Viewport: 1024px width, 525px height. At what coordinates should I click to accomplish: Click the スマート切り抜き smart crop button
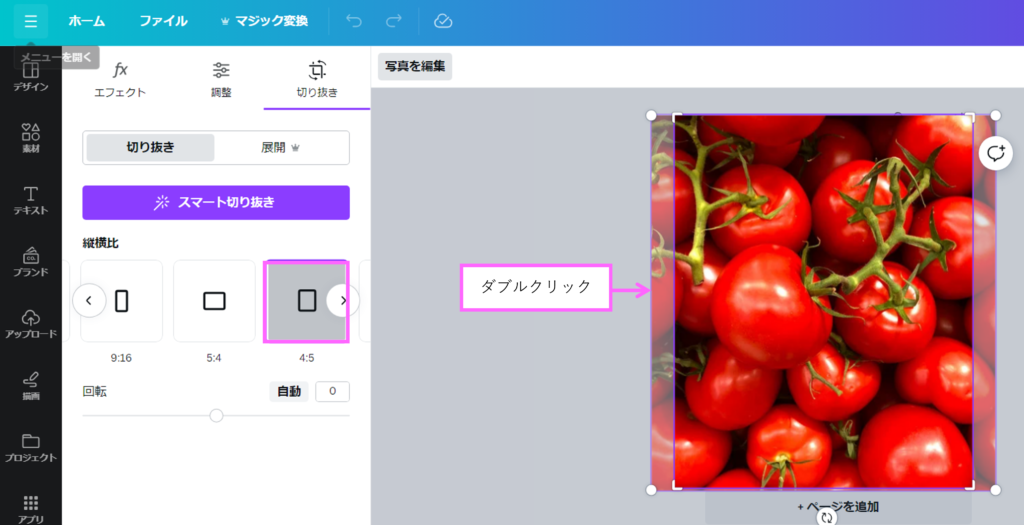click(x=216, y=202)
